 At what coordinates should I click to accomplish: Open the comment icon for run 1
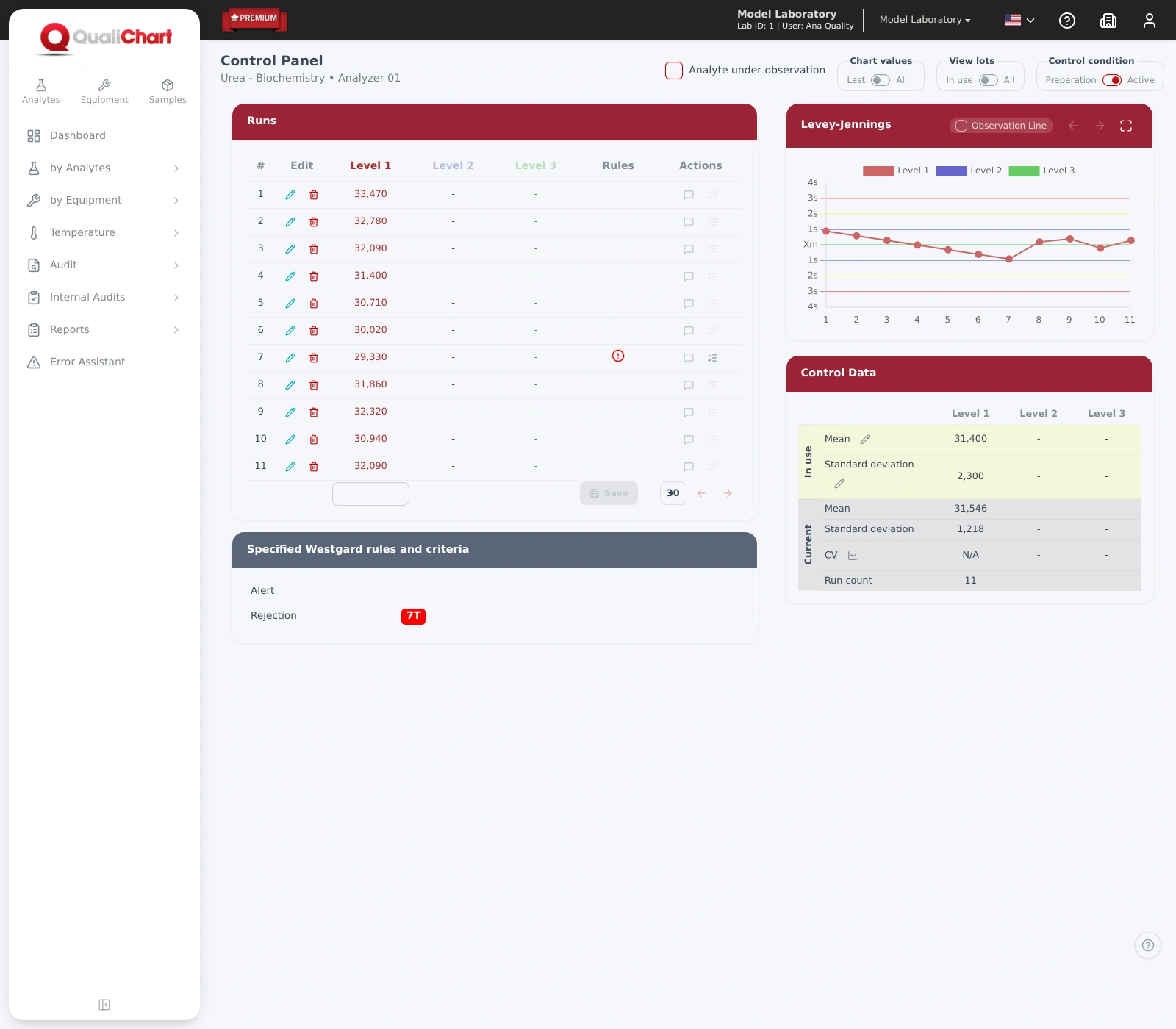click(689, 195)
